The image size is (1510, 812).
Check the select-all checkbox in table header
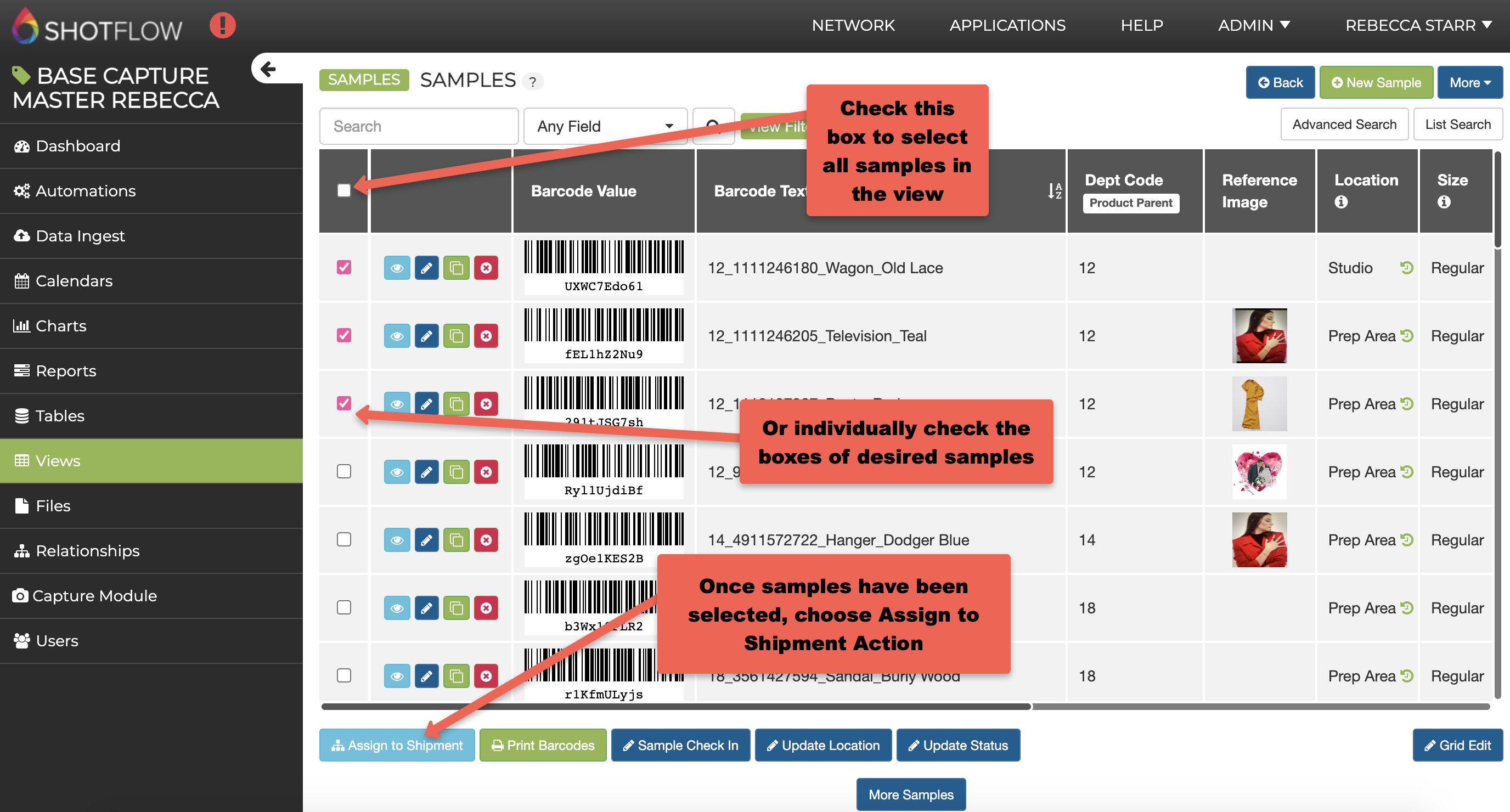click(x=344, y=190)
